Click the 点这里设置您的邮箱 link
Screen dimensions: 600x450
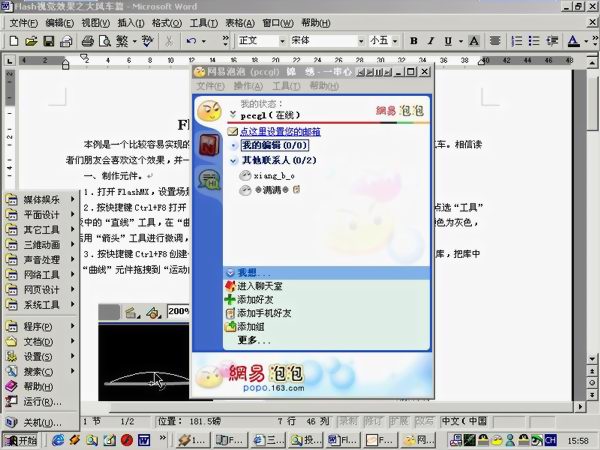tap(280, 131)
